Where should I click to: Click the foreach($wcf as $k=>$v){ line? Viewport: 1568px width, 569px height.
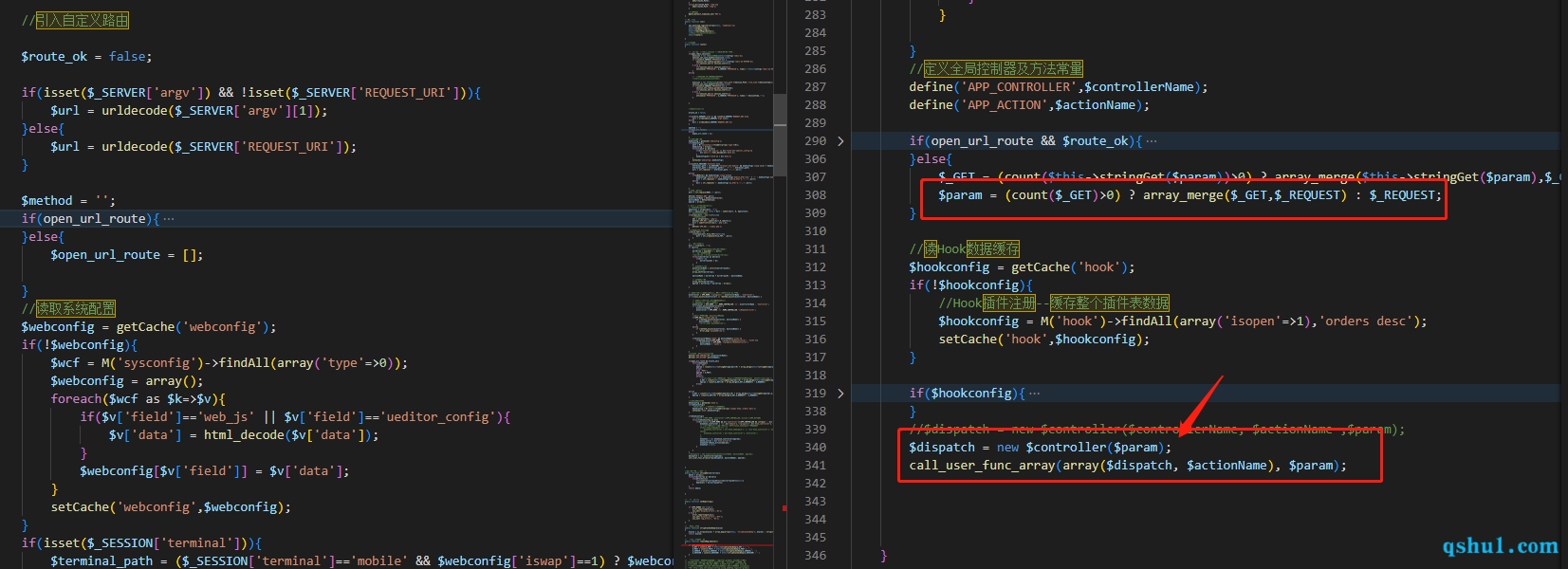138,399
